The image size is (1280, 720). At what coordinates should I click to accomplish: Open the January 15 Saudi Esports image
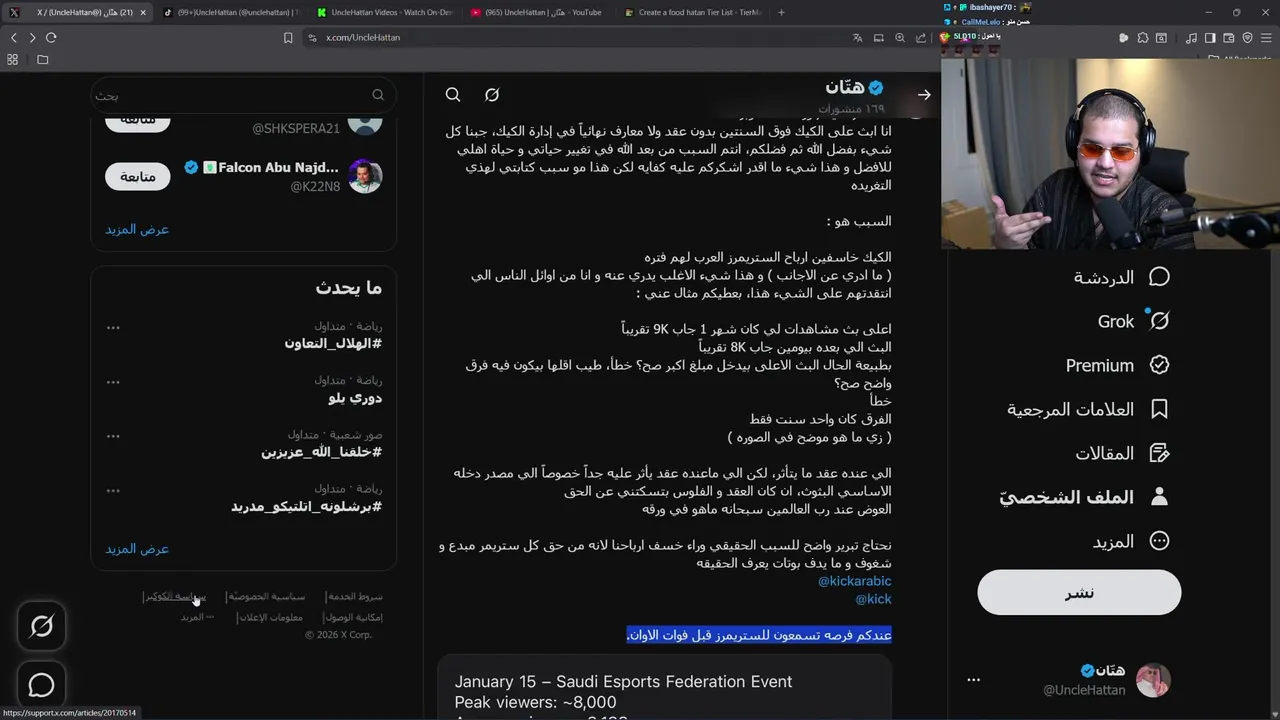(664, 688)
